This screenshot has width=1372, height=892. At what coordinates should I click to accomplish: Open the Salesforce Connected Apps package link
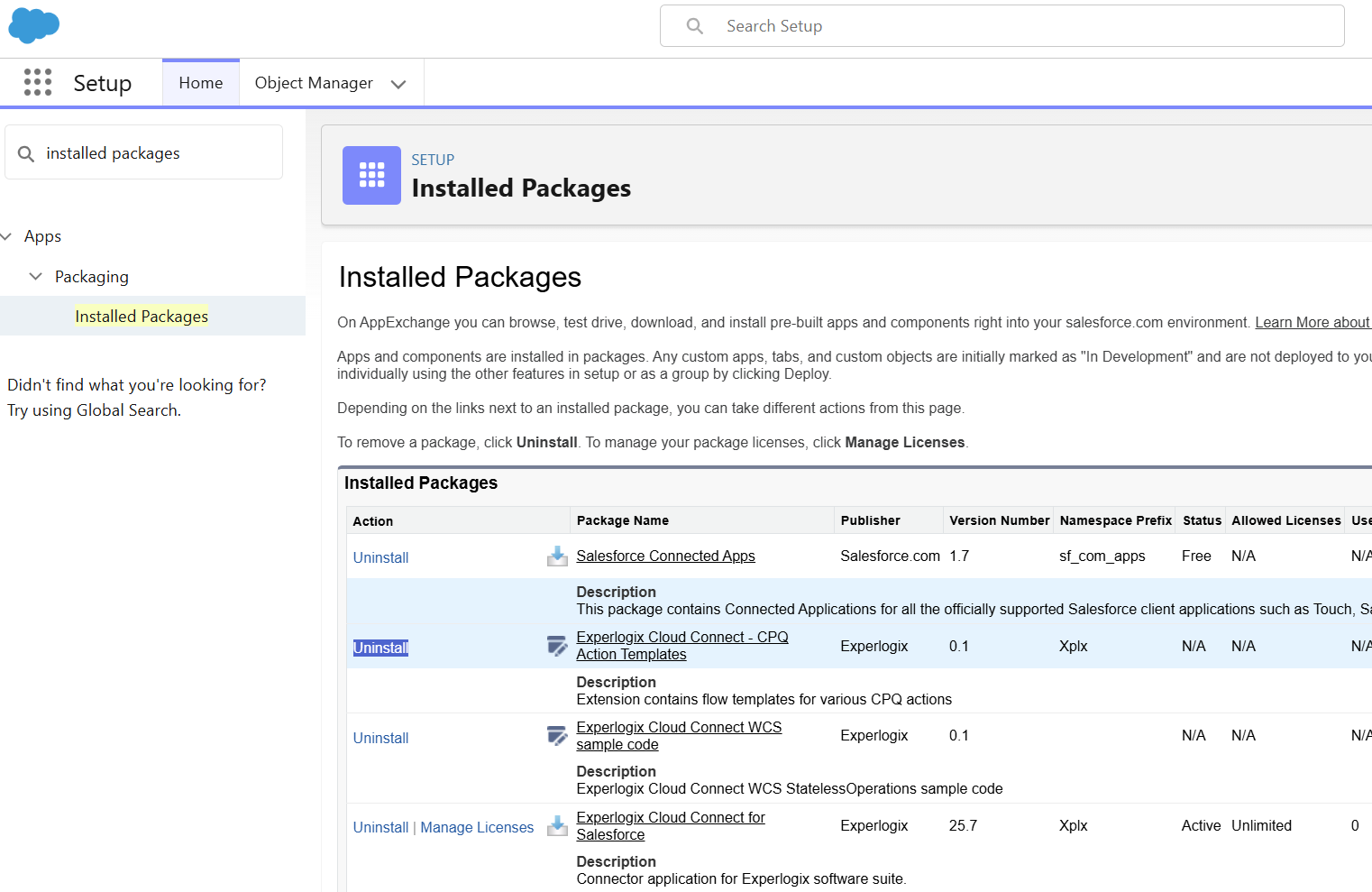665,556
